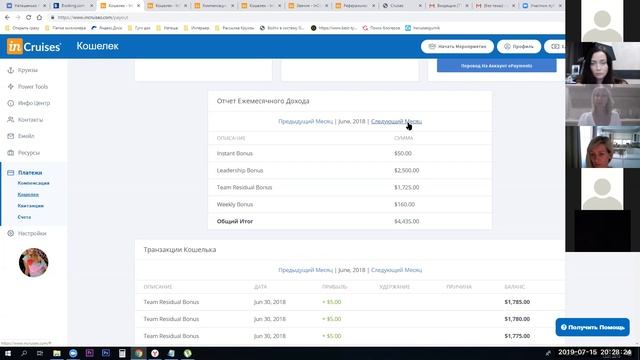This screenshot has height=360, width=640.
Task: Close the active Кошелек tab
Action: (x=139, y=6)
